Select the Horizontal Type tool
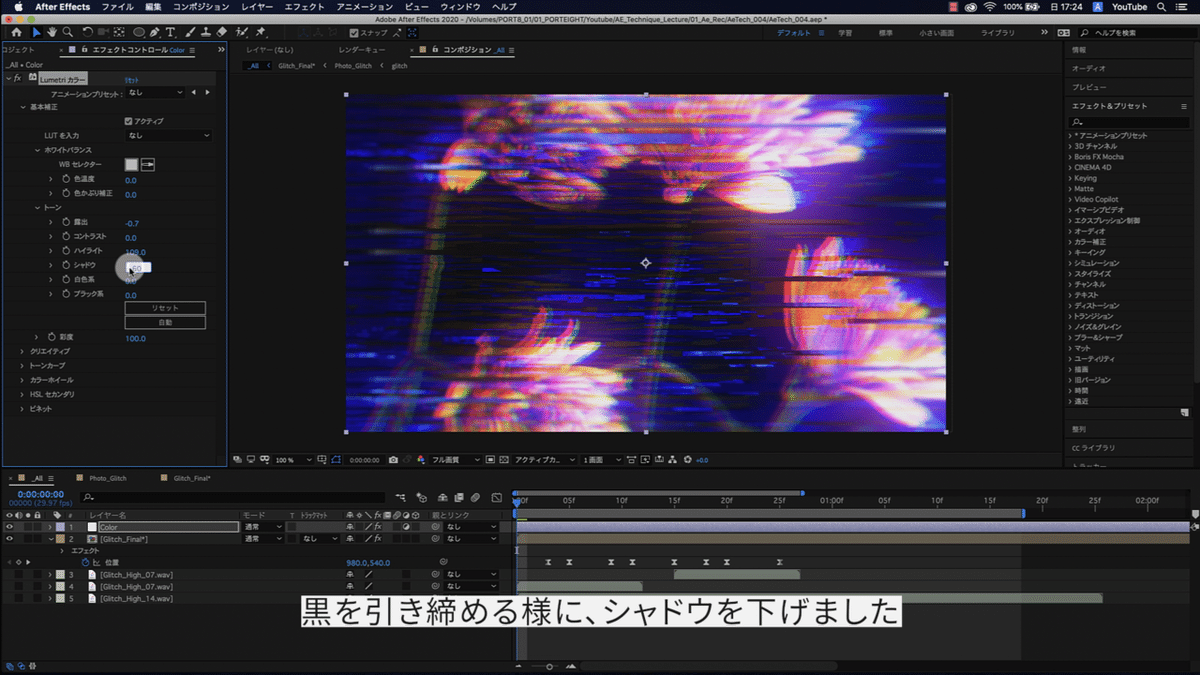 point(170,33)
